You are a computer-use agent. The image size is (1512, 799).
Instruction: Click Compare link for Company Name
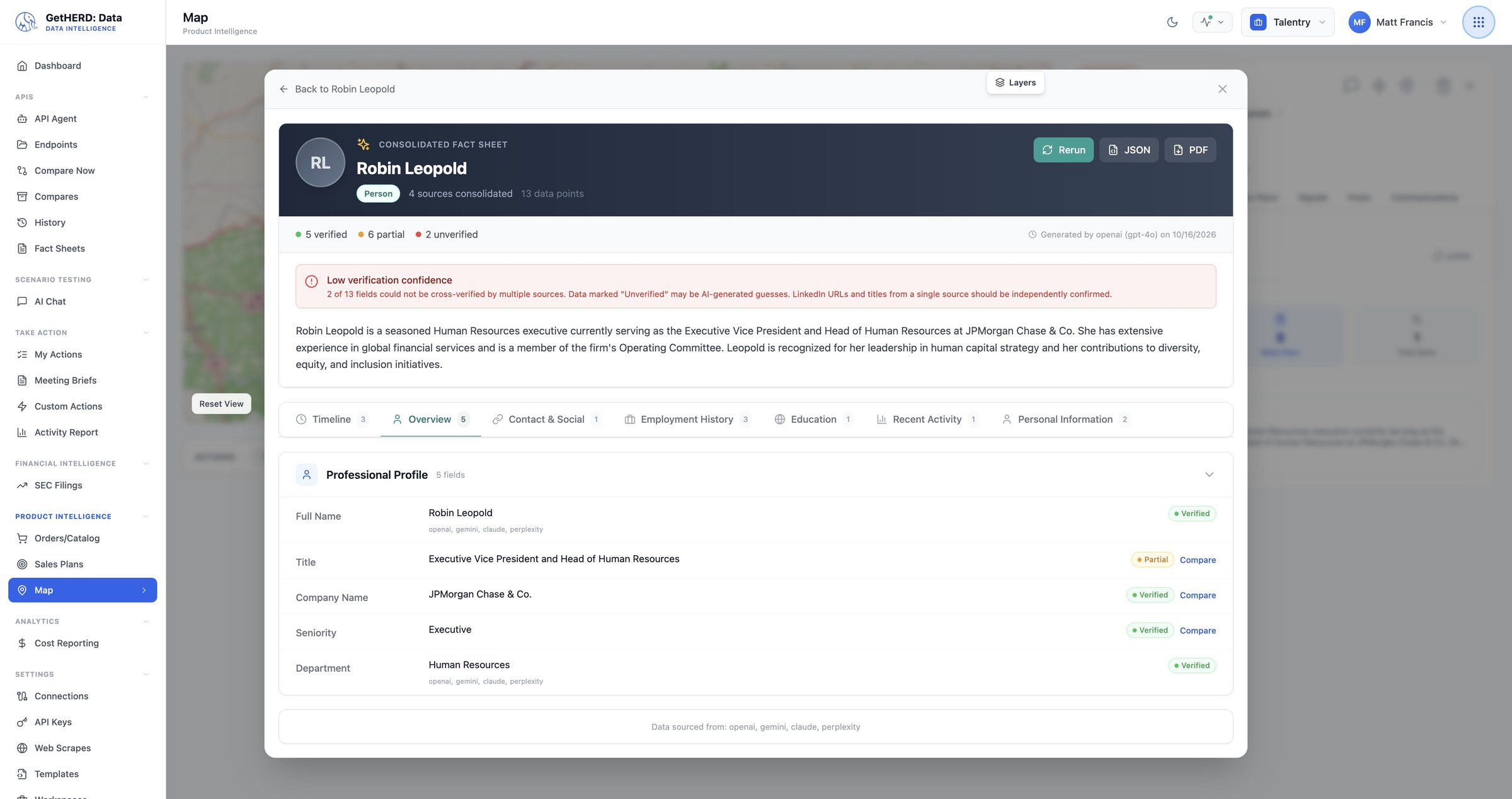1198,595
